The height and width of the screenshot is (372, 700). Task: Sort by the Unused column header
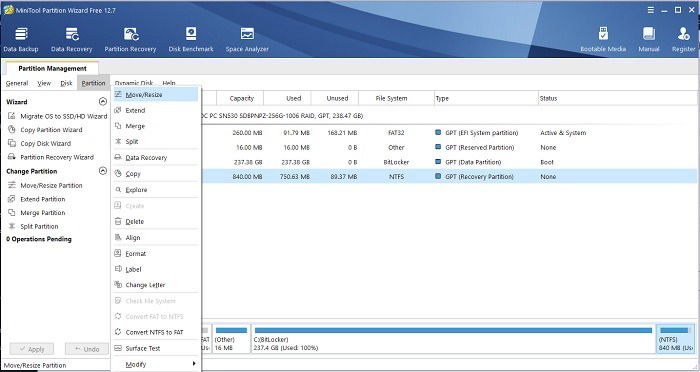tap(335, 98)
